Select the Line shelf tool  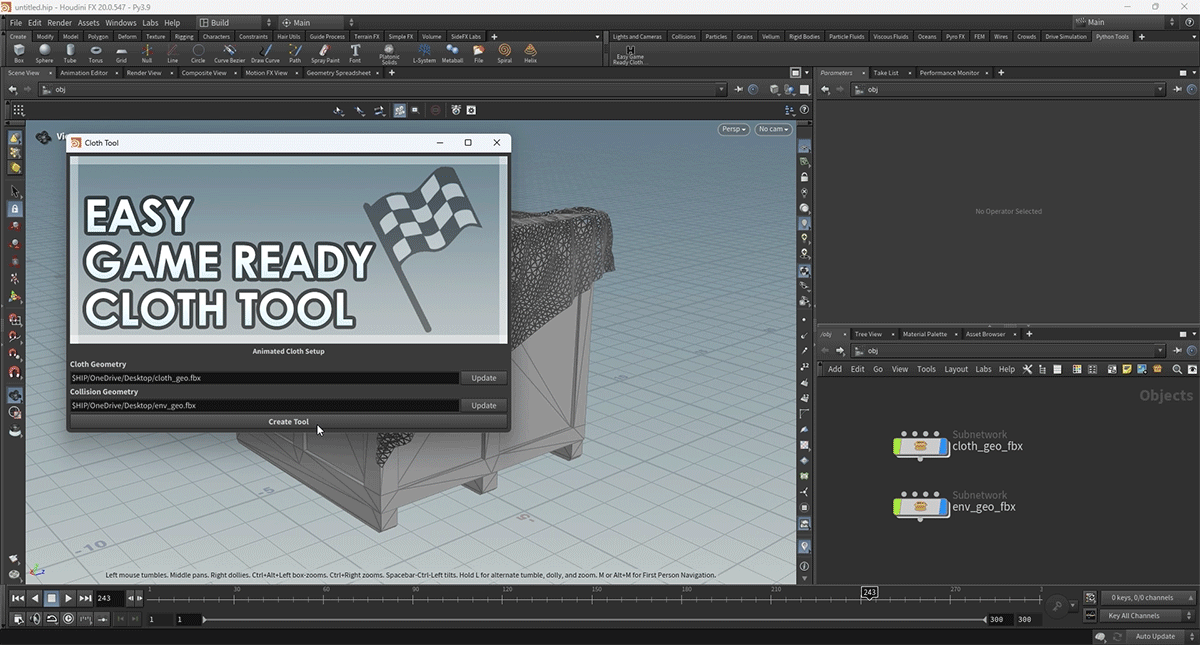click(173, 53)
